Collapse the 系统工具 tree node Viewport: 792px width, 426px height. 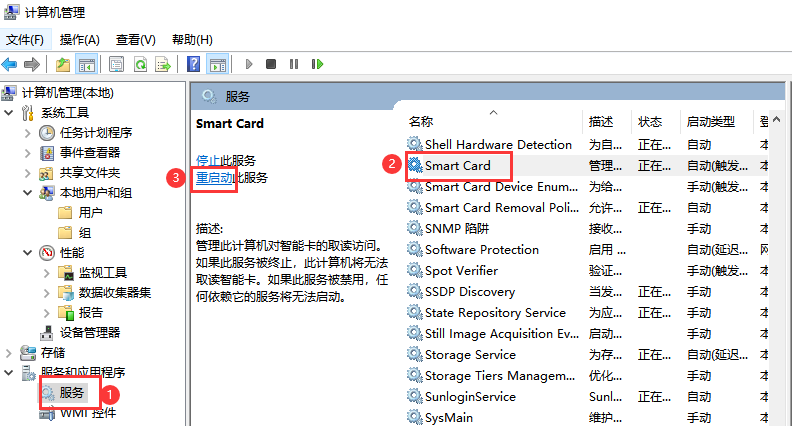coord(9,113)
